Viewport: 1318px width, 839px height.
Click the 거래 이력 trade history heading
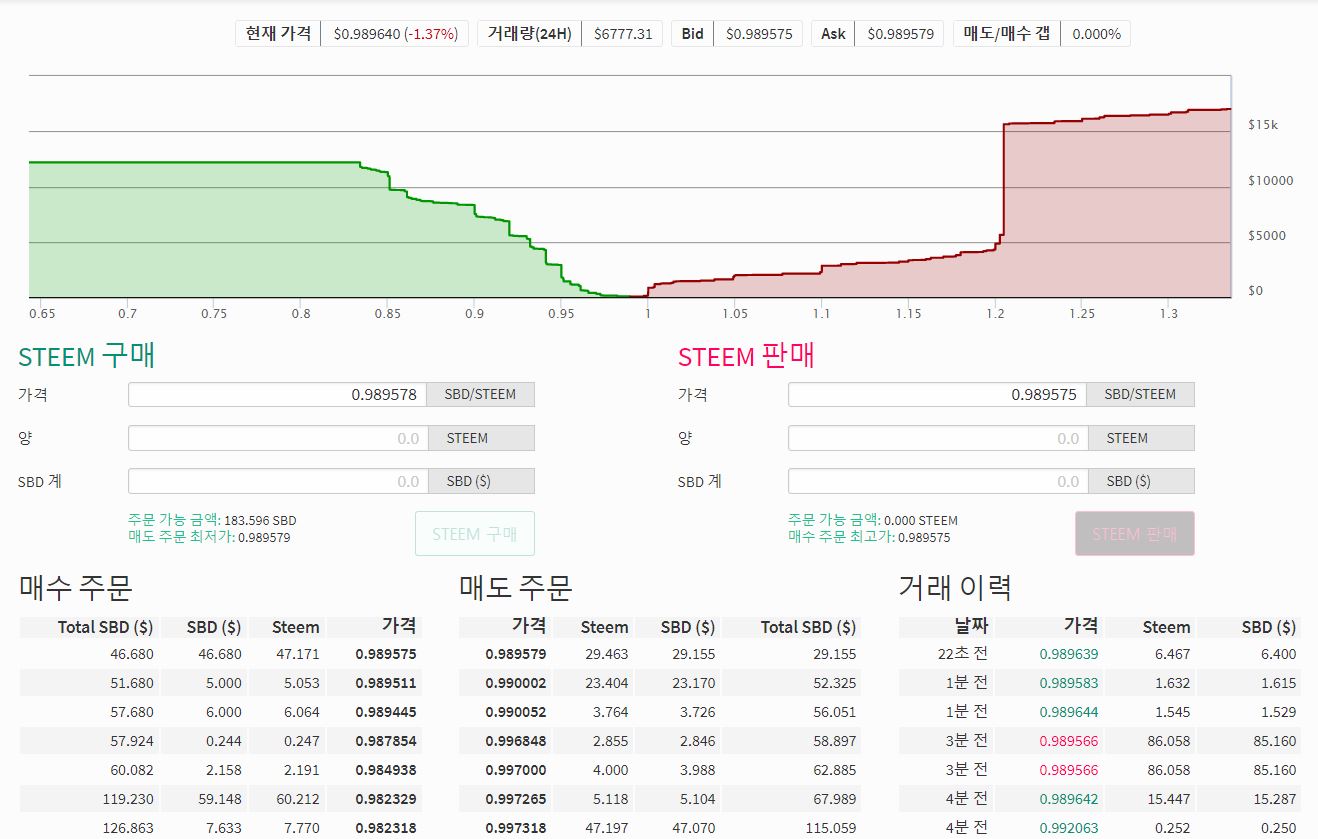[956, 587]
